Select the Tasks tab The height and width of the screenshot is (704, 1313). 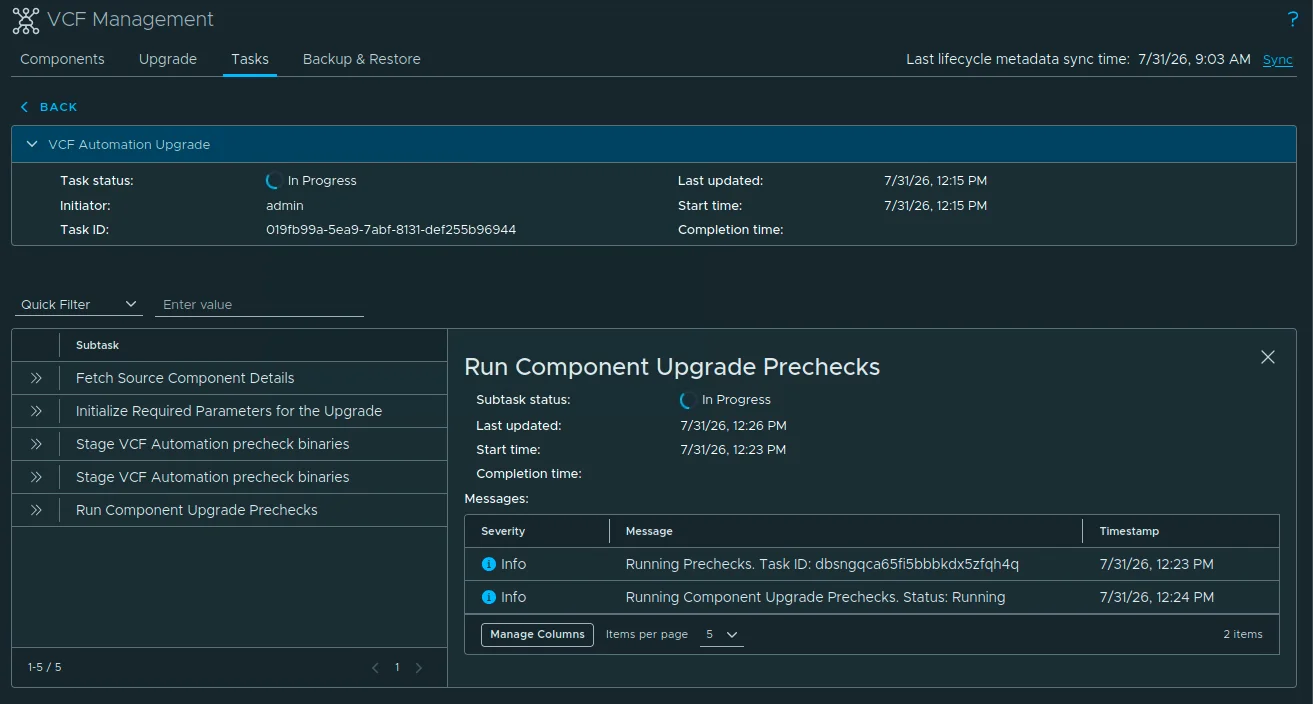coord(250,59)
